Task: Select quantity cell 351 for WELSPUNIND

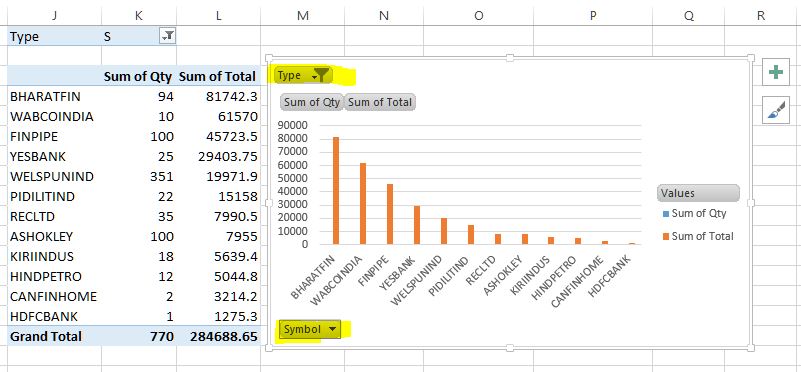Action: tap(139, 176)
